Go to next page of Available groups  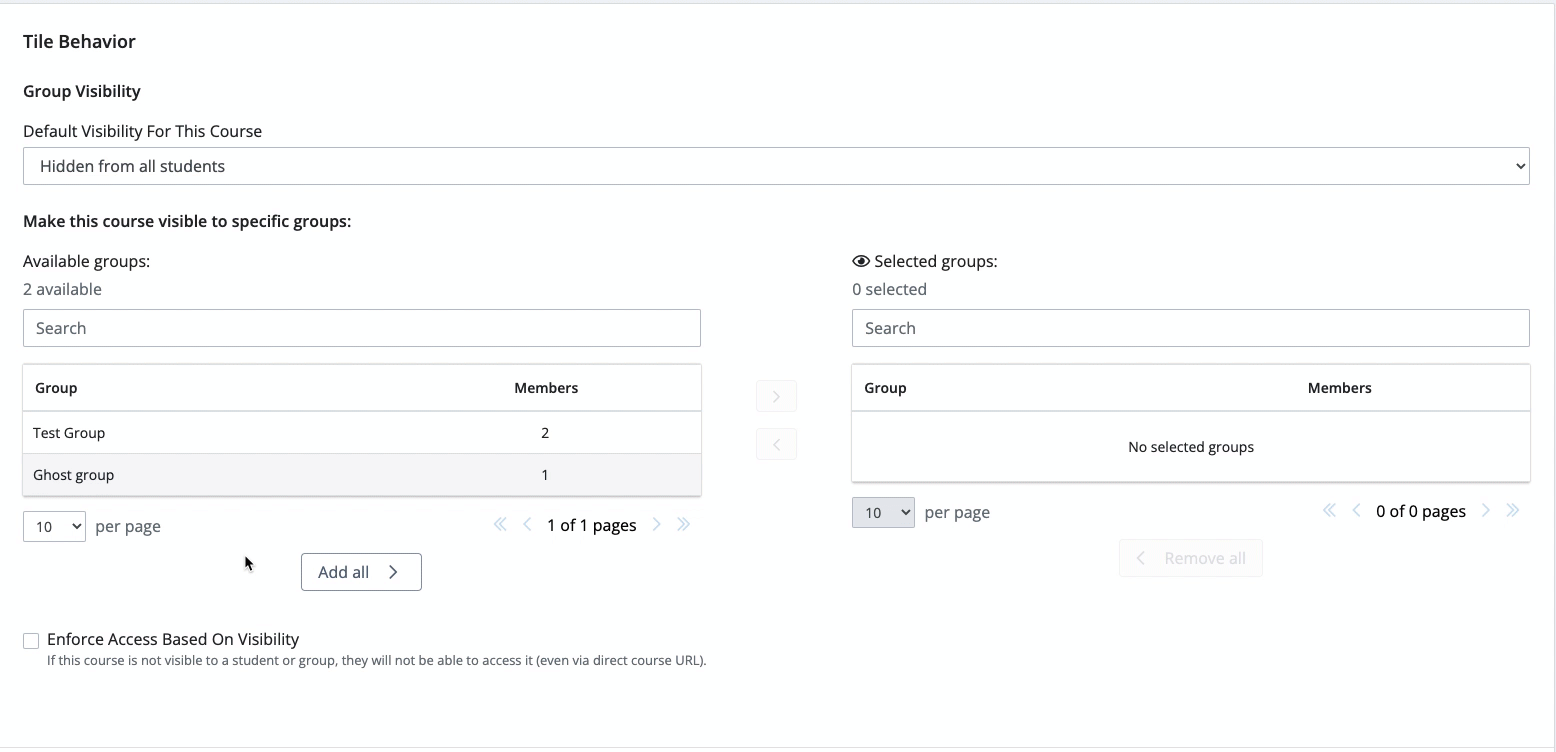click(x=657, y=525)
